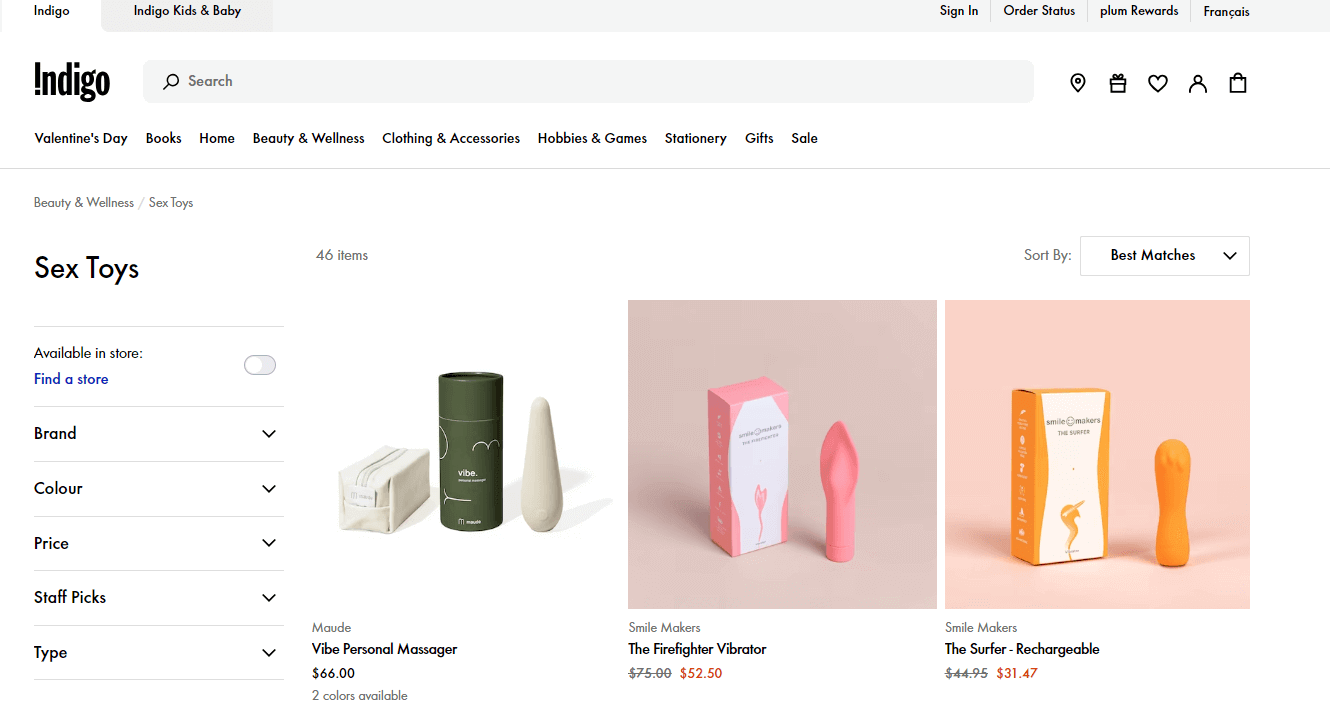Screen dimensions: 1330x702
Task: Expand the Colour filter
Action: pyautogui.click(x=159, y=489)
